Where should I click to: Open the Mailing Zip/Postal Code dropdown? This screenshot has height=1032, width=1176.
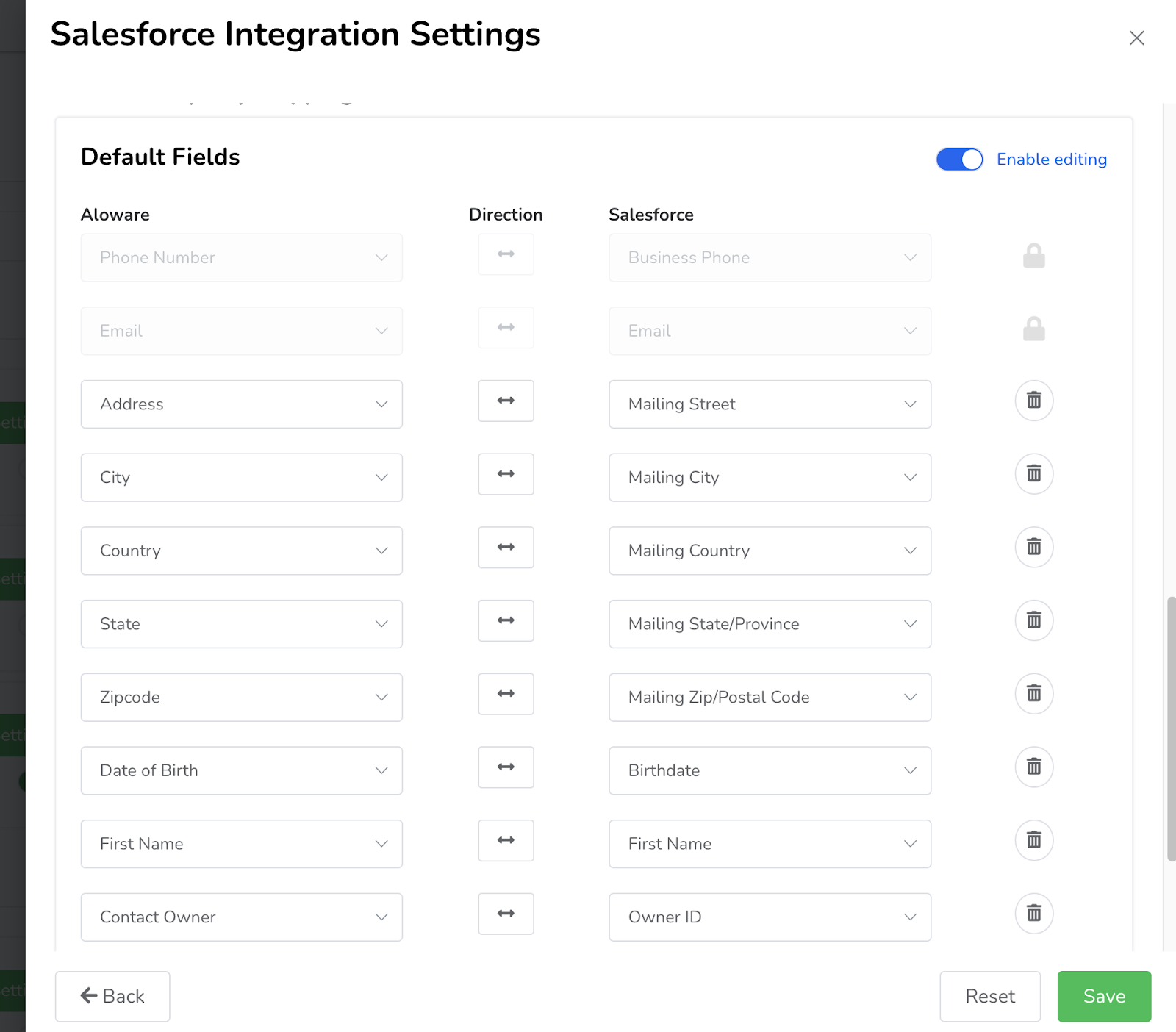(x=770, y=698)
